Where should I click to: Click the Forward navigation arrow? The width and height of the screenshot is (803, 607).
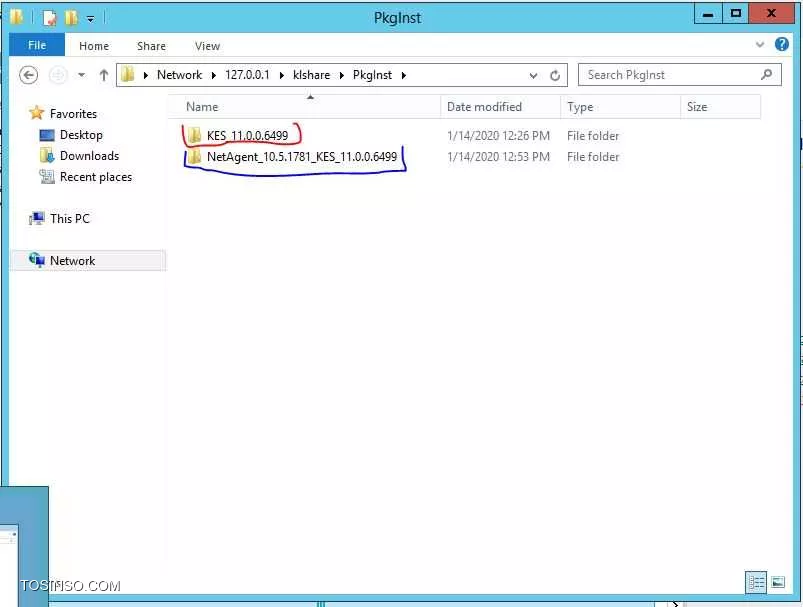click(58, 75)
